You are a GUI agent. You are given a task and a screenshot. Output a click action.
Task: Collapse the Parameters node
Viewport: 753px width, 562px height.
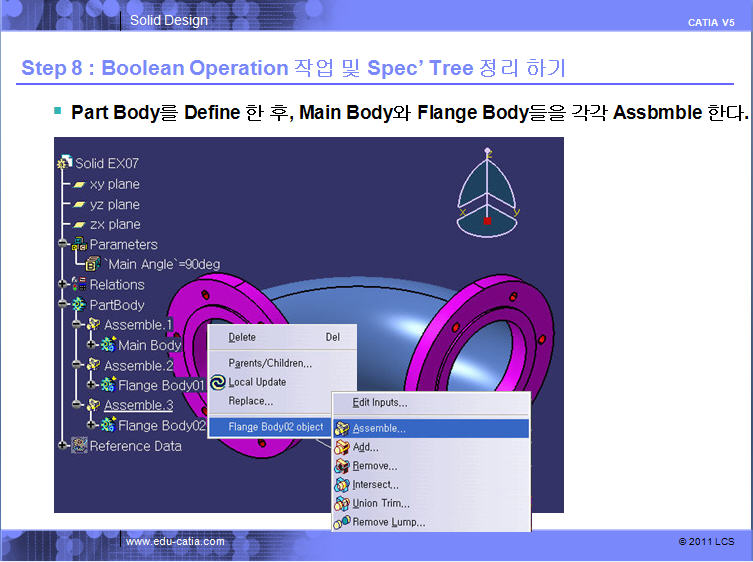tap(63, 243)
